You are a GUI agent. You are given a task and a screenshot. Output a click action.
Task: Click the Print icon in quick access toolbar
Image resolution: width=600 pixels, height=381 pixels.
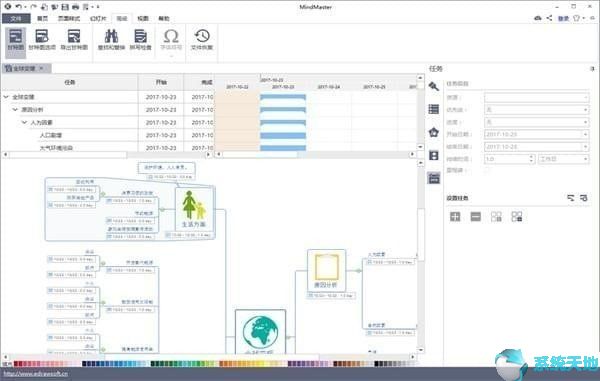75,7
